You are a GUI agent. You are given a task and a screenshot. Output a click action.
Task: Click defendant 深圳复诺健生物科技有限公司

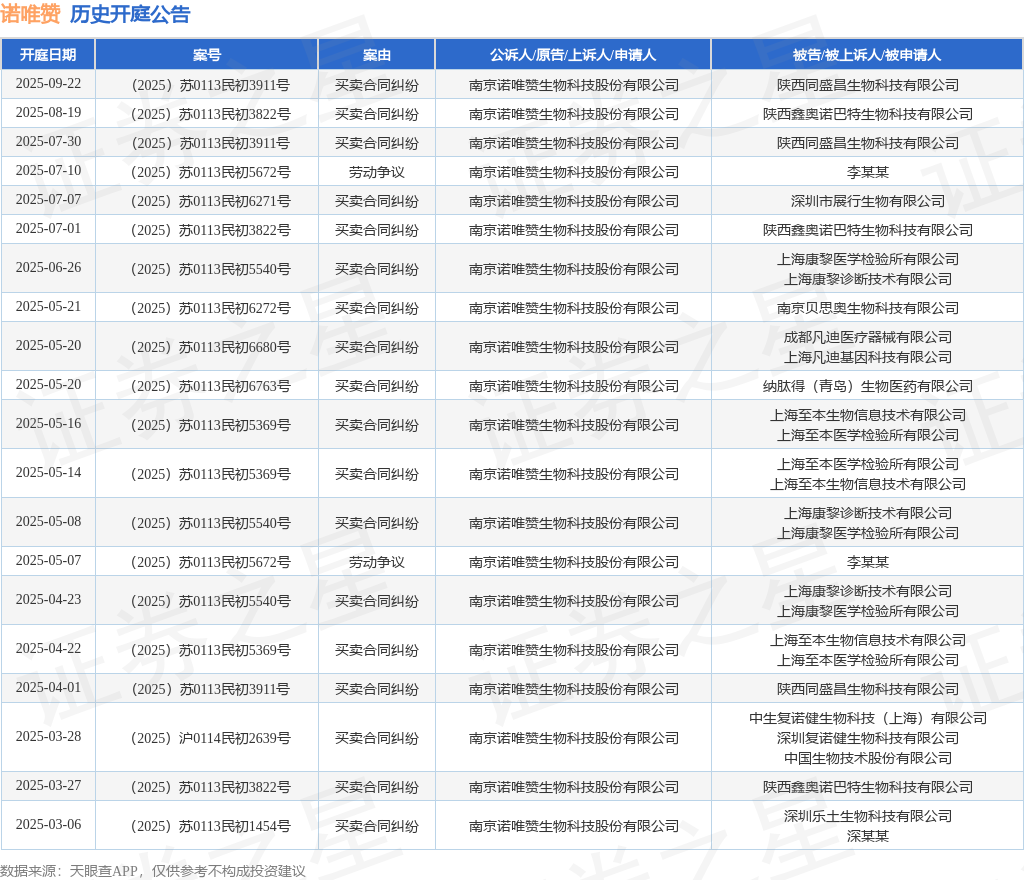[867, 738]
